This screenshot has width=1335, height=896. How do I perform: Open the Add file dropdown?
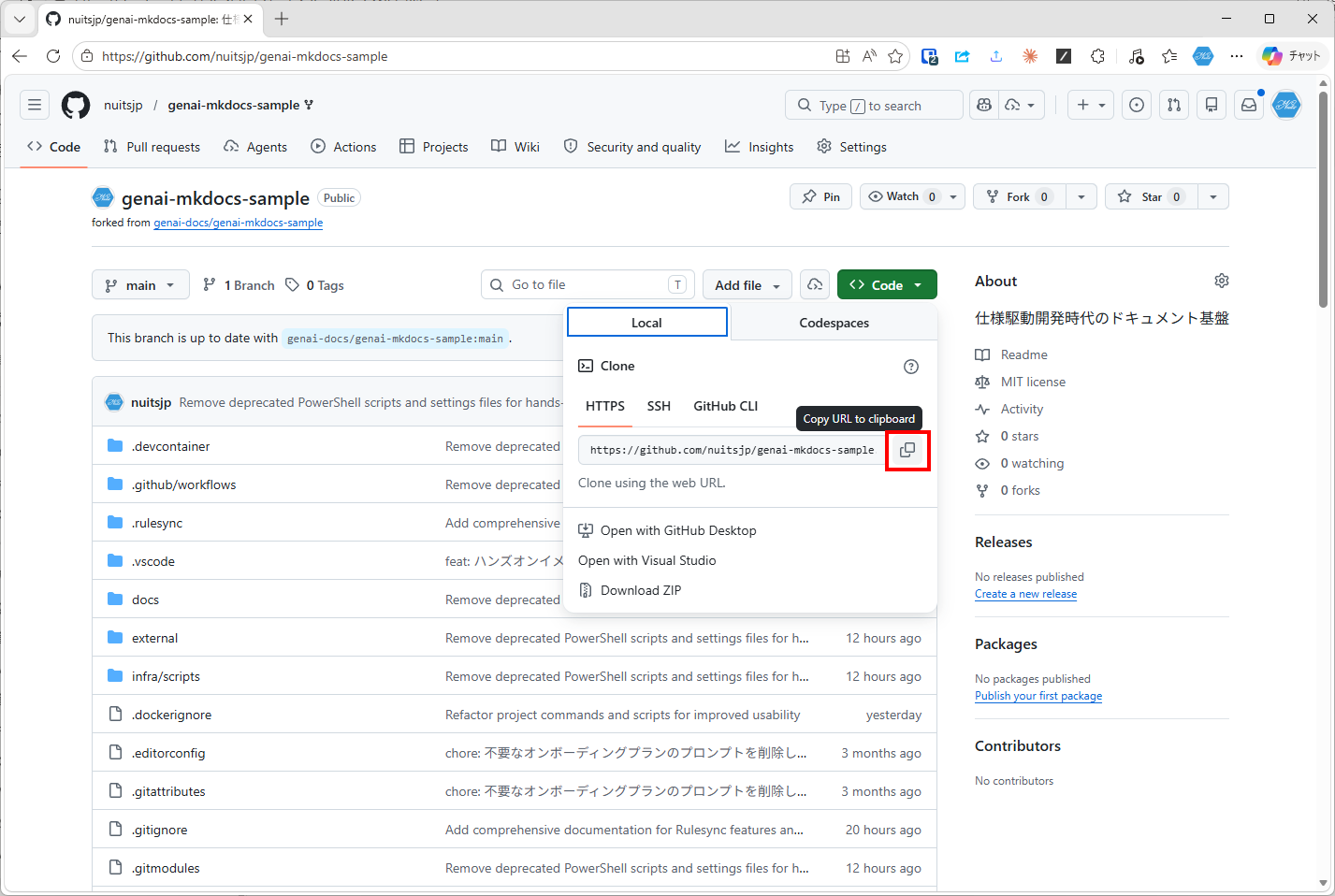(747, 285)
